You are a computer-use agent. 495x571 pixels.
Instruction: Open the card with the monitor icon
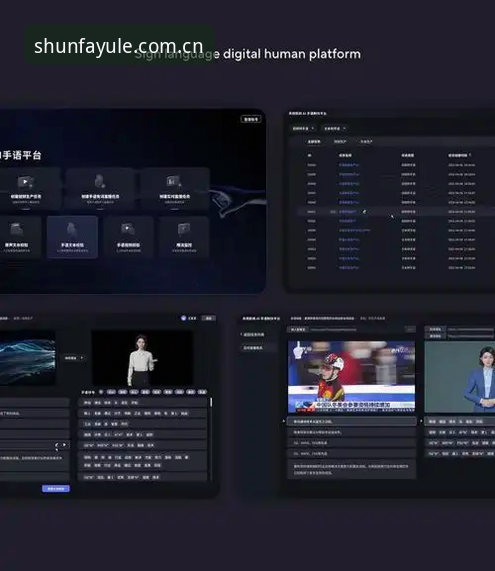pyautogui.click(x=184, y=237)
